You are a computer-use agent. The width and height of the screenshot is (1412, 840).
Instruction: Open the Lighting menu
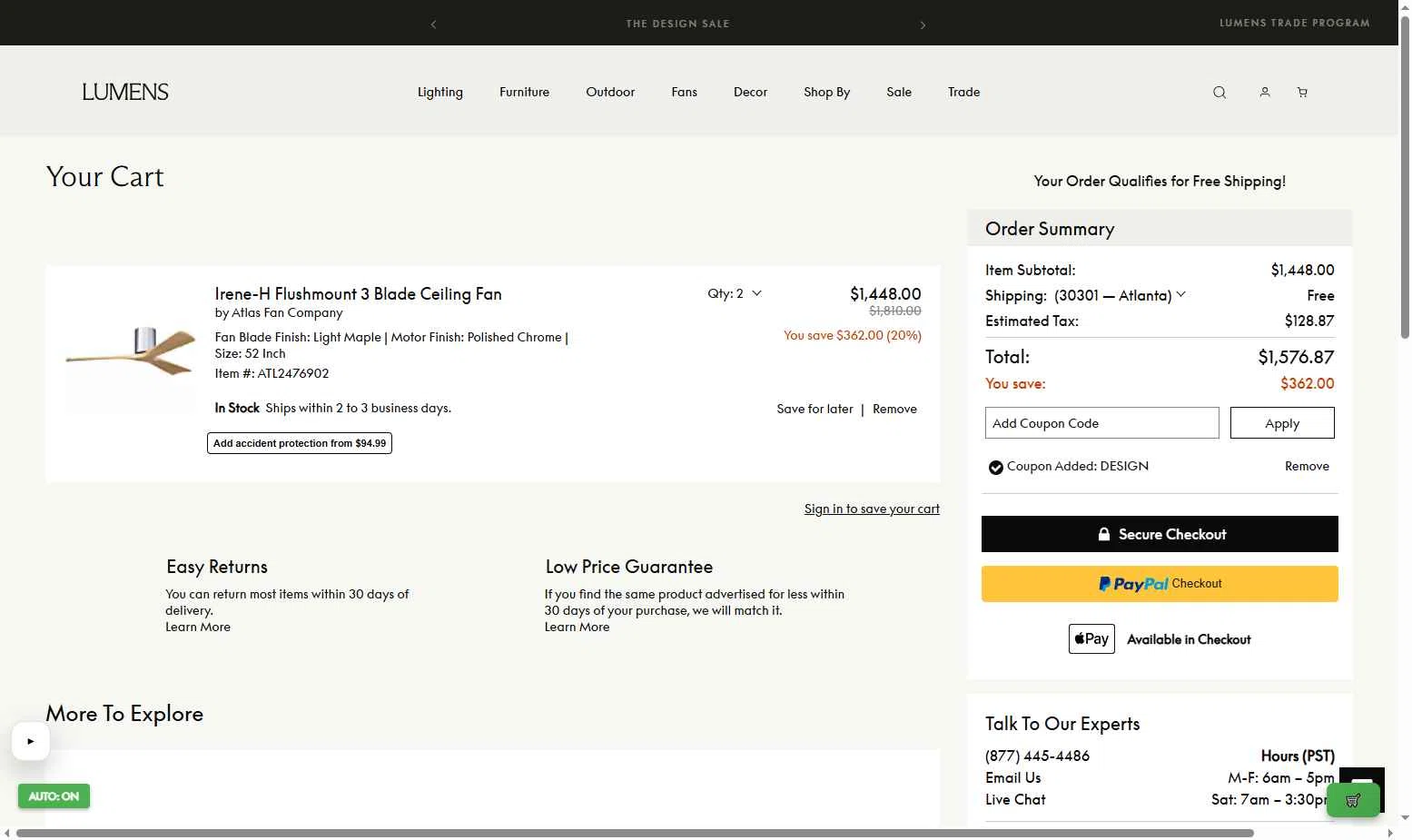click(440, 93)
